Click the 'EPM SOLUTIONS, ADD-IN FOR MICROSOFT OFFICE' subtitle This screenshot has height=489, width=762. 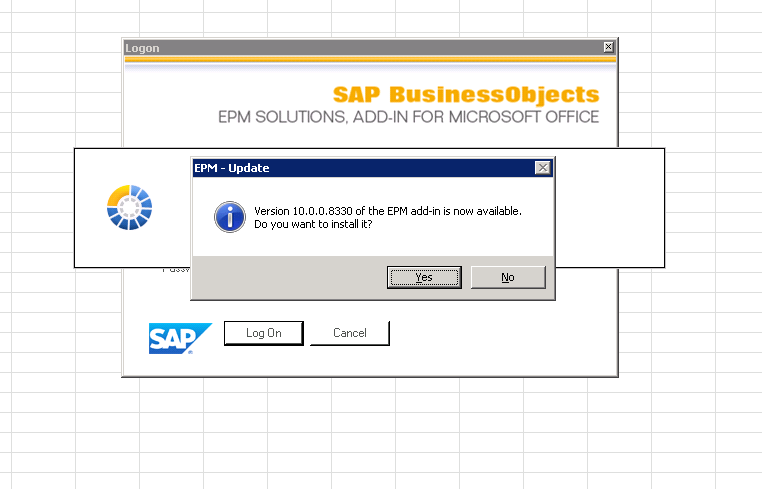click(x=408, y=117)
